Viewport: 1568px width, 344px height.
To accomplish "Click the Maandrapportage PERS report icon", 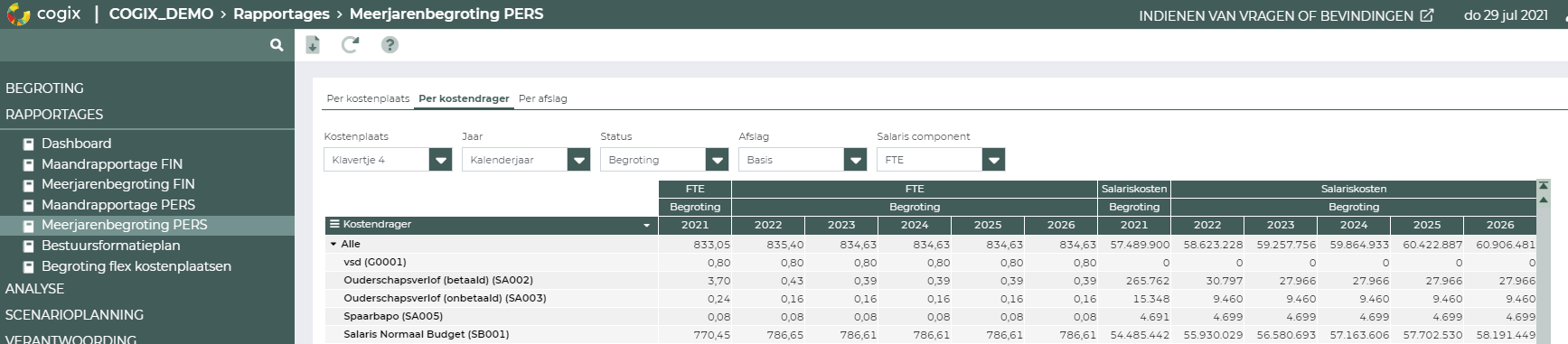I will point(28,205).
